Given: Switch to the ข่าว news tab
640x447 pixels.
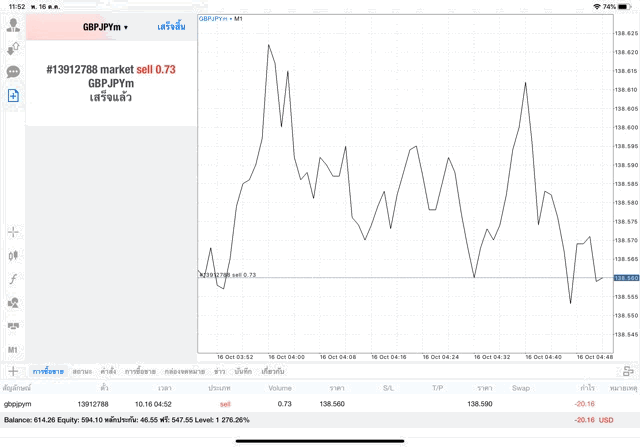Looking at the screenshot, I should (220, 371).
